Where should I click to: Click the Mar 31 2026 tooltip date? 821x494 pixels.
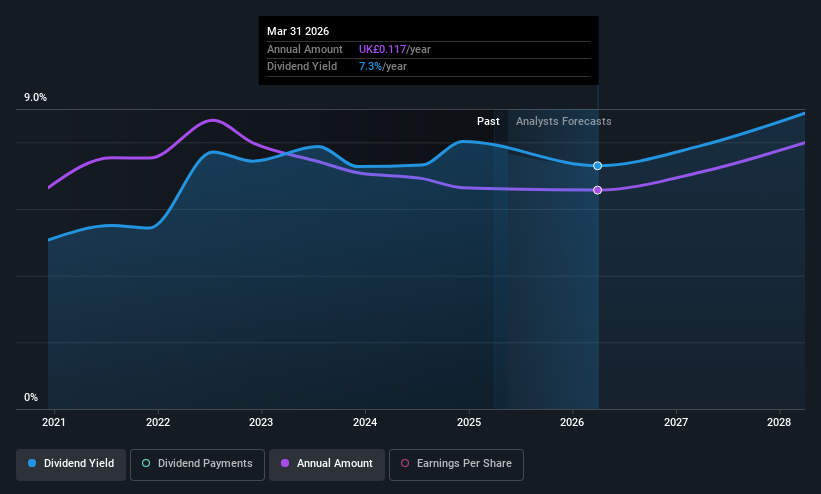pos(298,31)
